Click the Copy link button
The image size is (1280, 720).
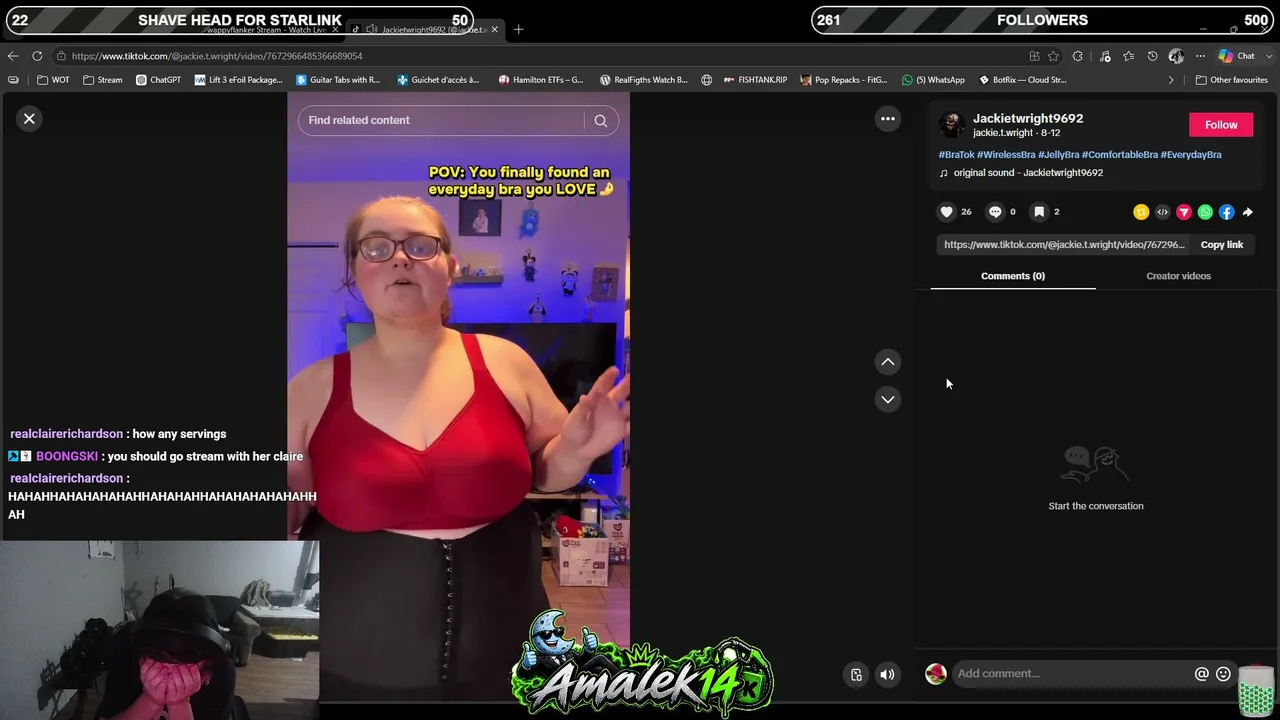pyautogui.click(x=1222, y=245)
